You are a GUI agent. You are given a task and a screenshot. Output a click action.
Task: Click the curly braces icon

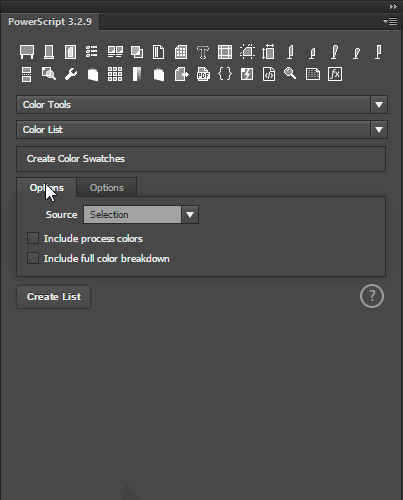coord(225,74)
